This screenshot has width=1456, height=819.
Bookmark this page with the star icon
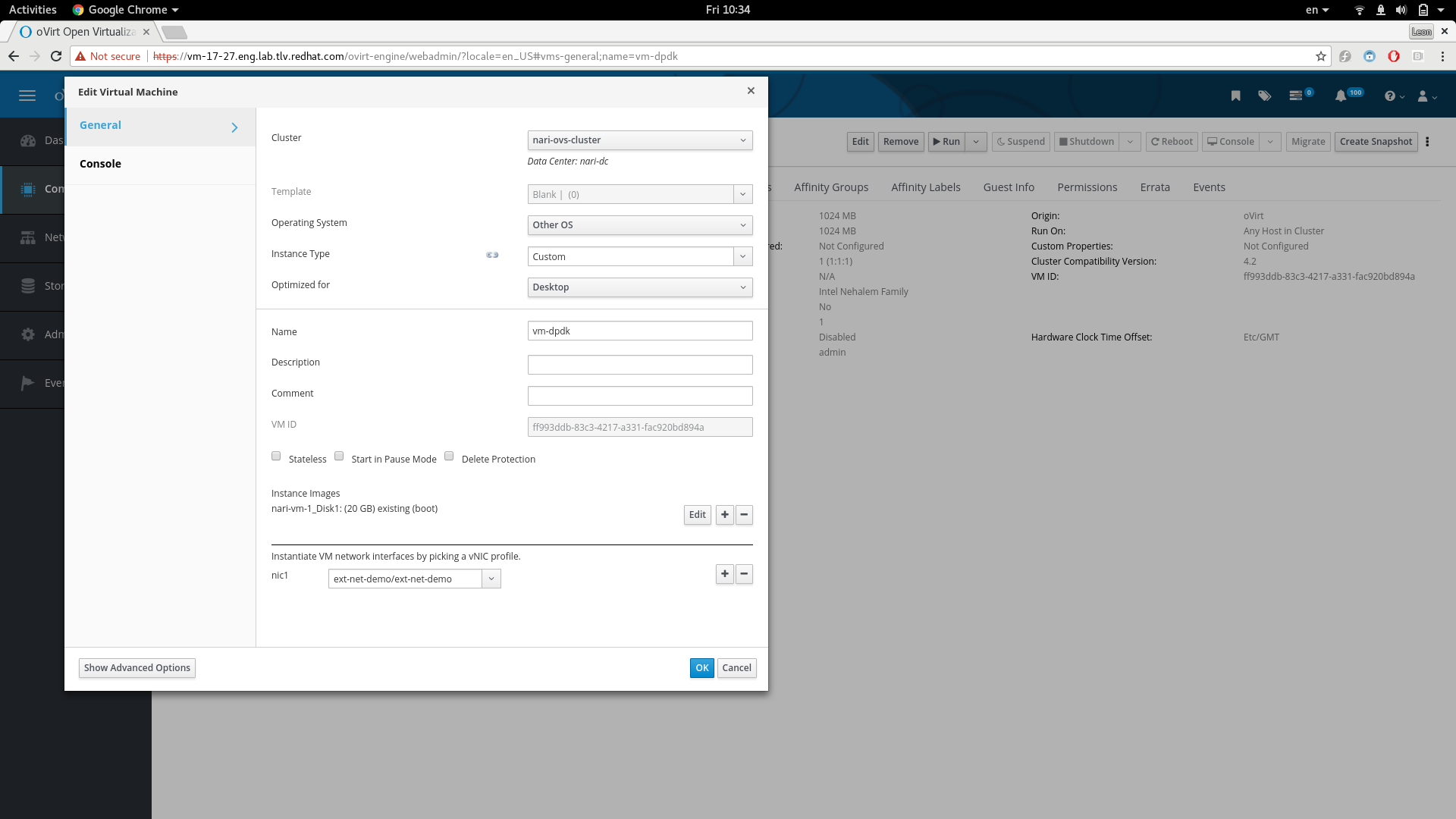[x=1320, y=56]
